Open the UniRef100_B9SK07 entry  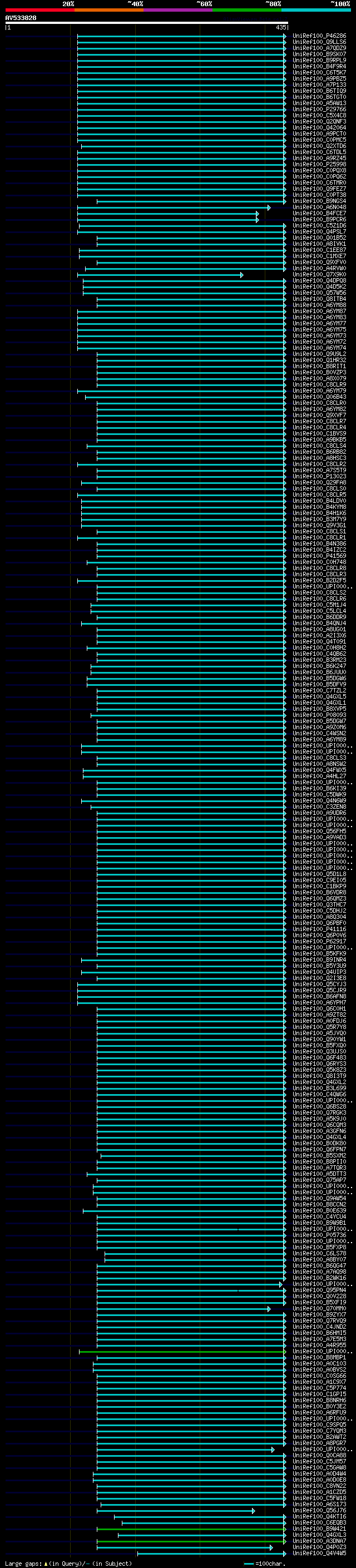[x=319, y=54]
